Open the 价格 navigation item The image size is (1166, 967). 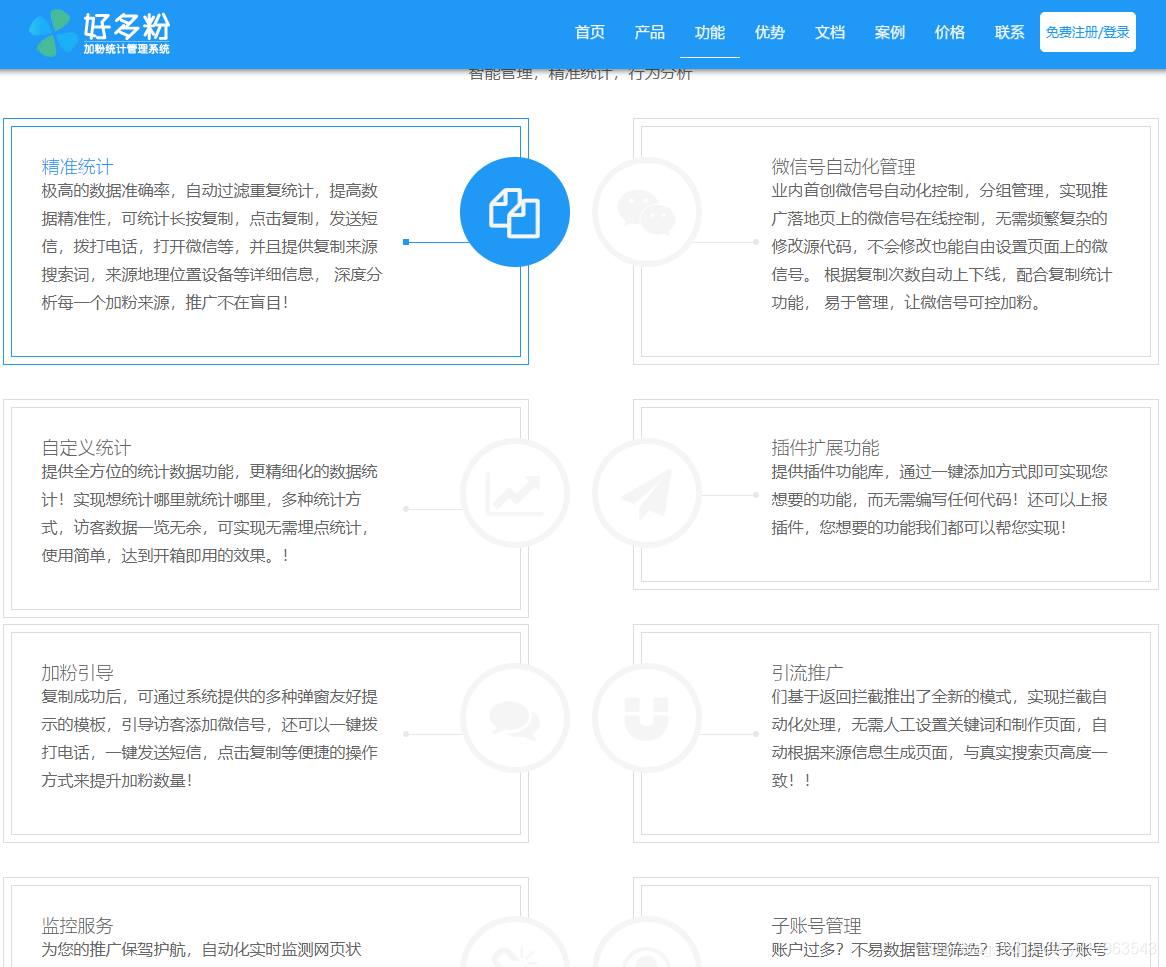950,33
